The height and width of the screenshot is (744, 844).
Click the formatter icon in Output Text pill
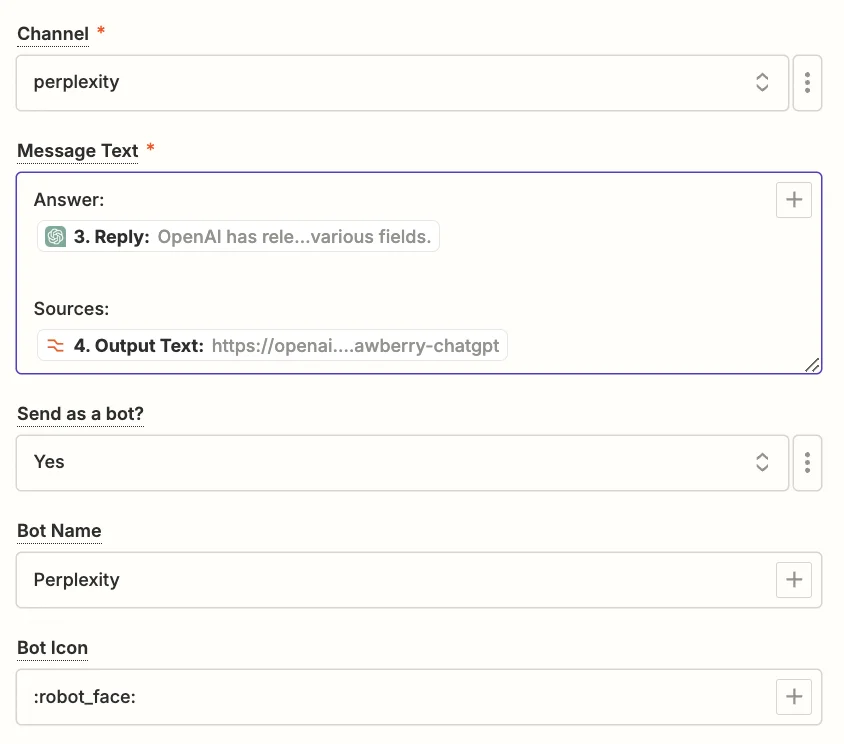pyautogui.click(x=55, y=345)
